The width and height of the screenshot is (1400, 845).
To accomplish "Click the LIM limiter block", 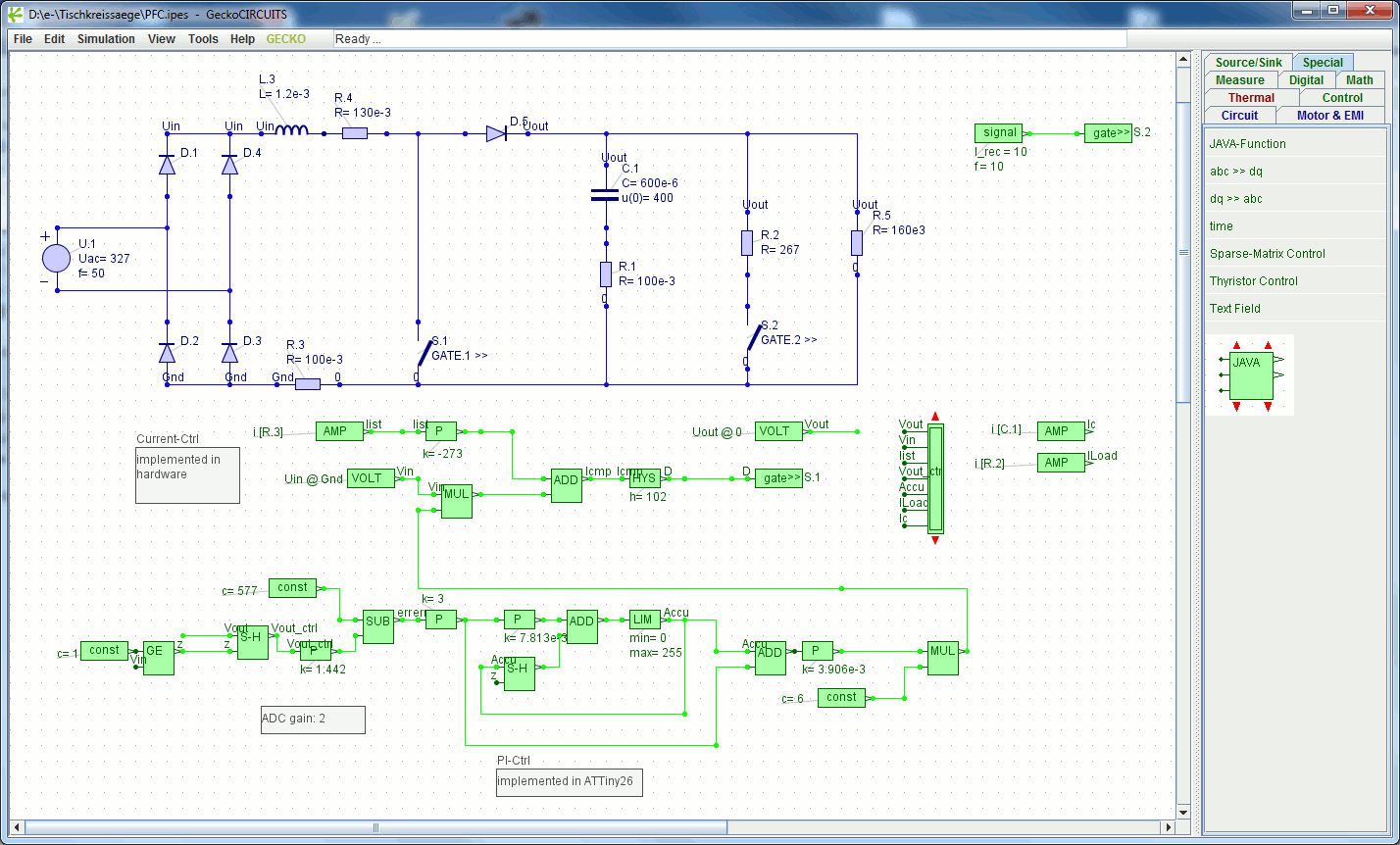I will (x=644, y=620).
